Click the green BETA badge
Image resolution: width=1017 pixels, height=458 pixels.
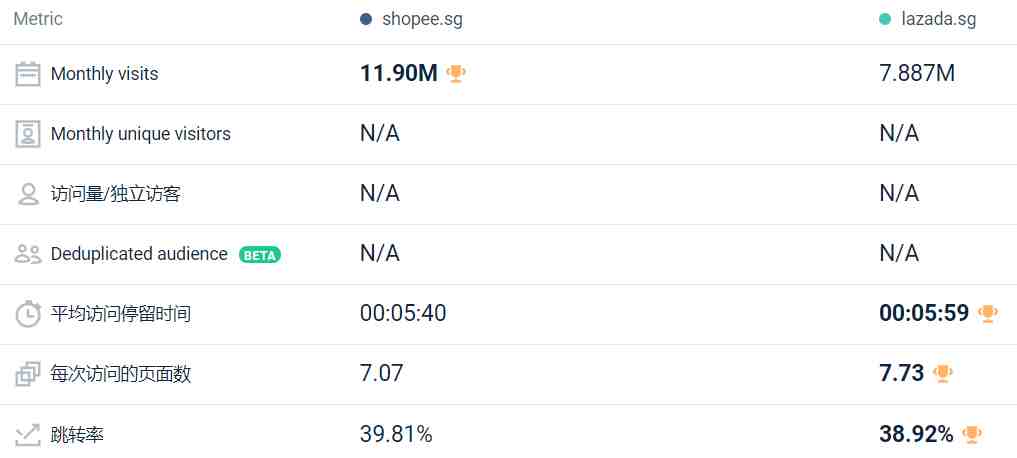point(259,255)
